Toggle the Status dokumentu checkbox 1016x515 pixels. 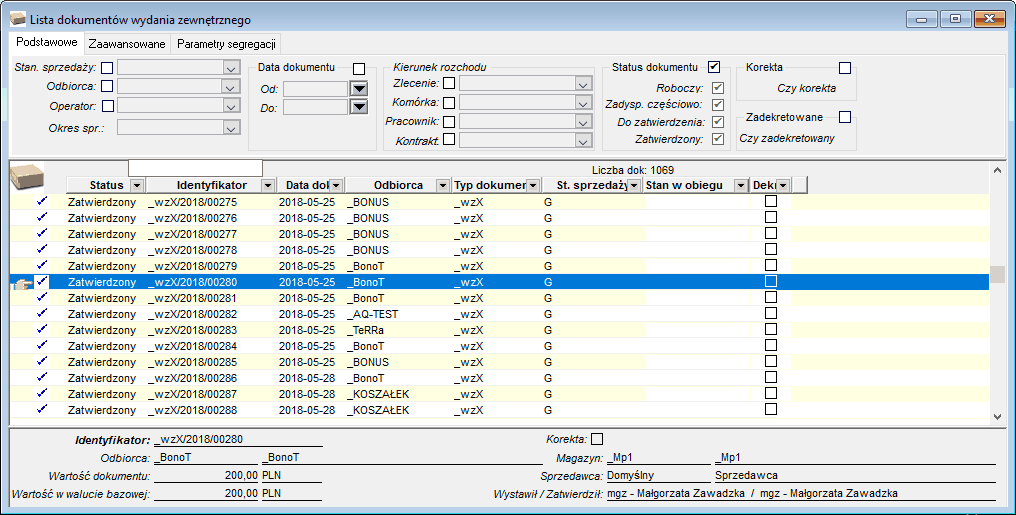pos(714,67)
